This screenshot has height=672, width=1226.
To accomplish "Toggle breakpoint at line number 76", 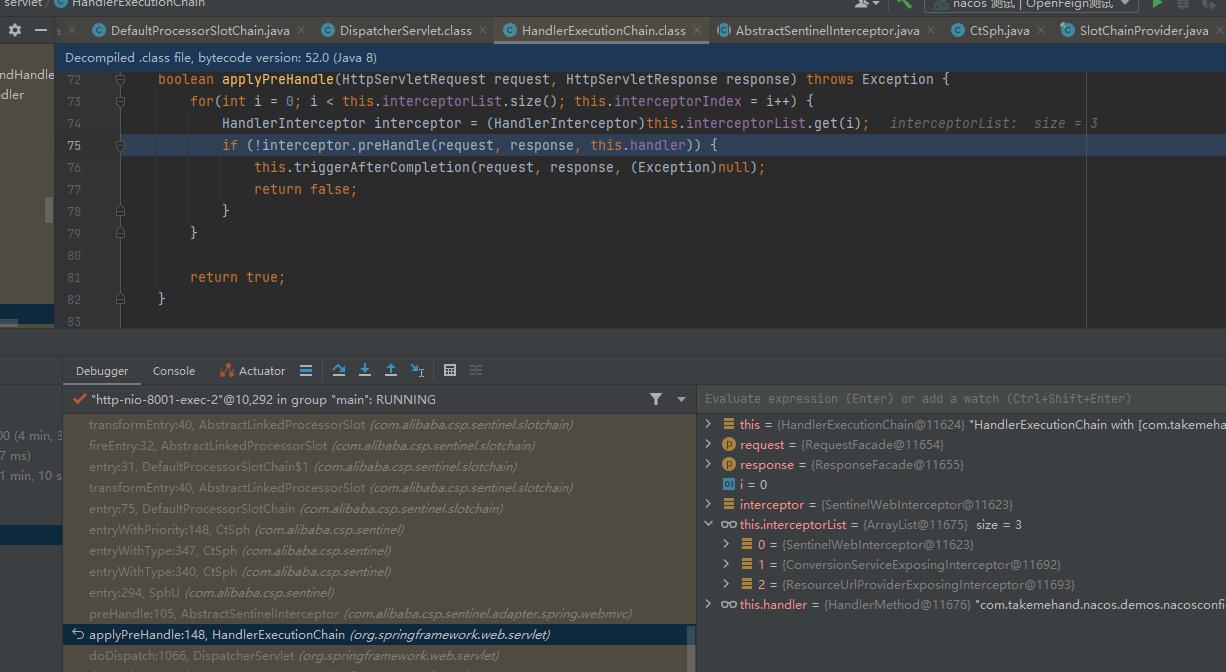I will [x=74, y=167].
